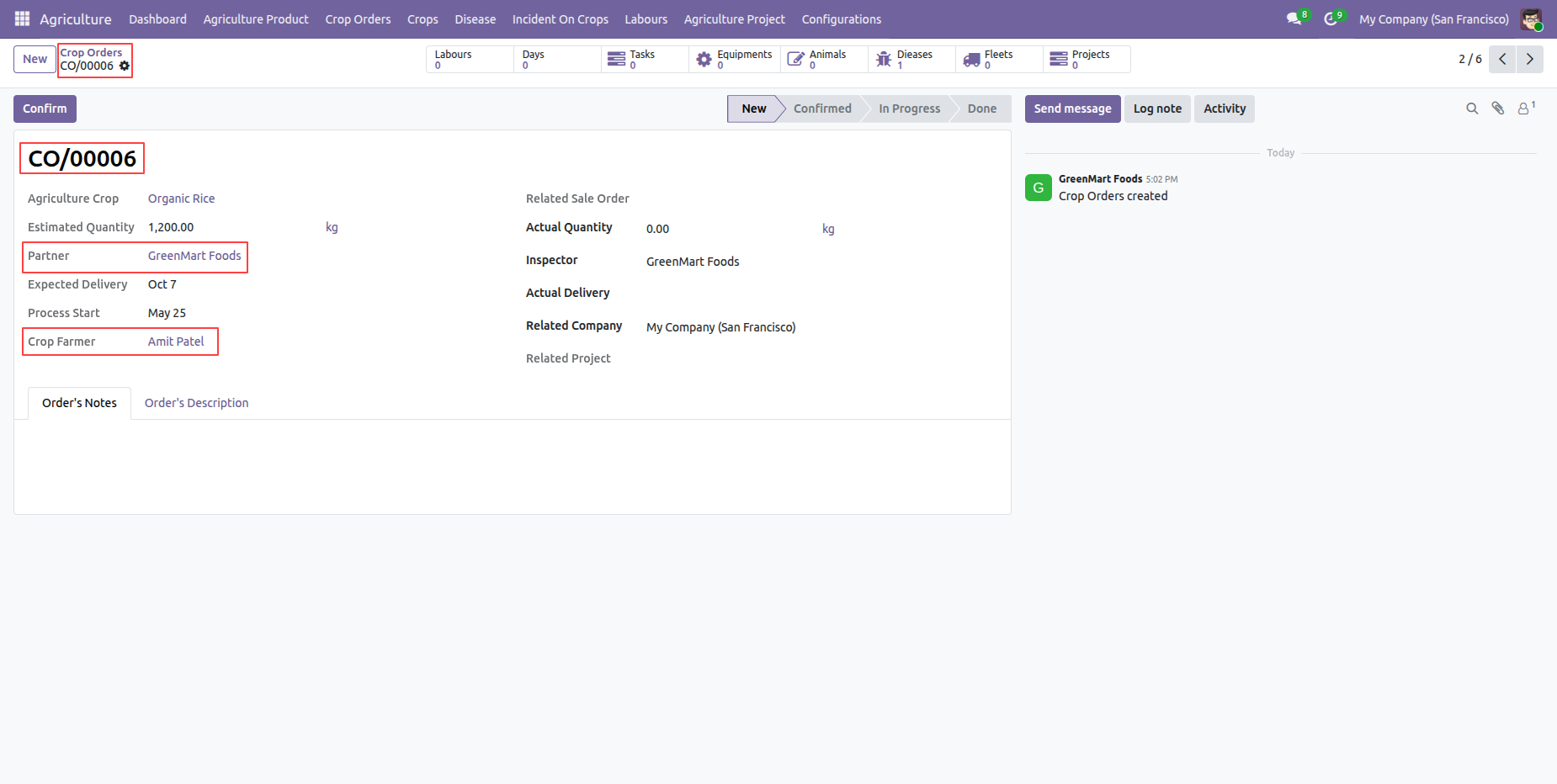This screenshot has width=1557, height=784.
Task: Click the Confirm button
Action: click(x=45, y=109)
